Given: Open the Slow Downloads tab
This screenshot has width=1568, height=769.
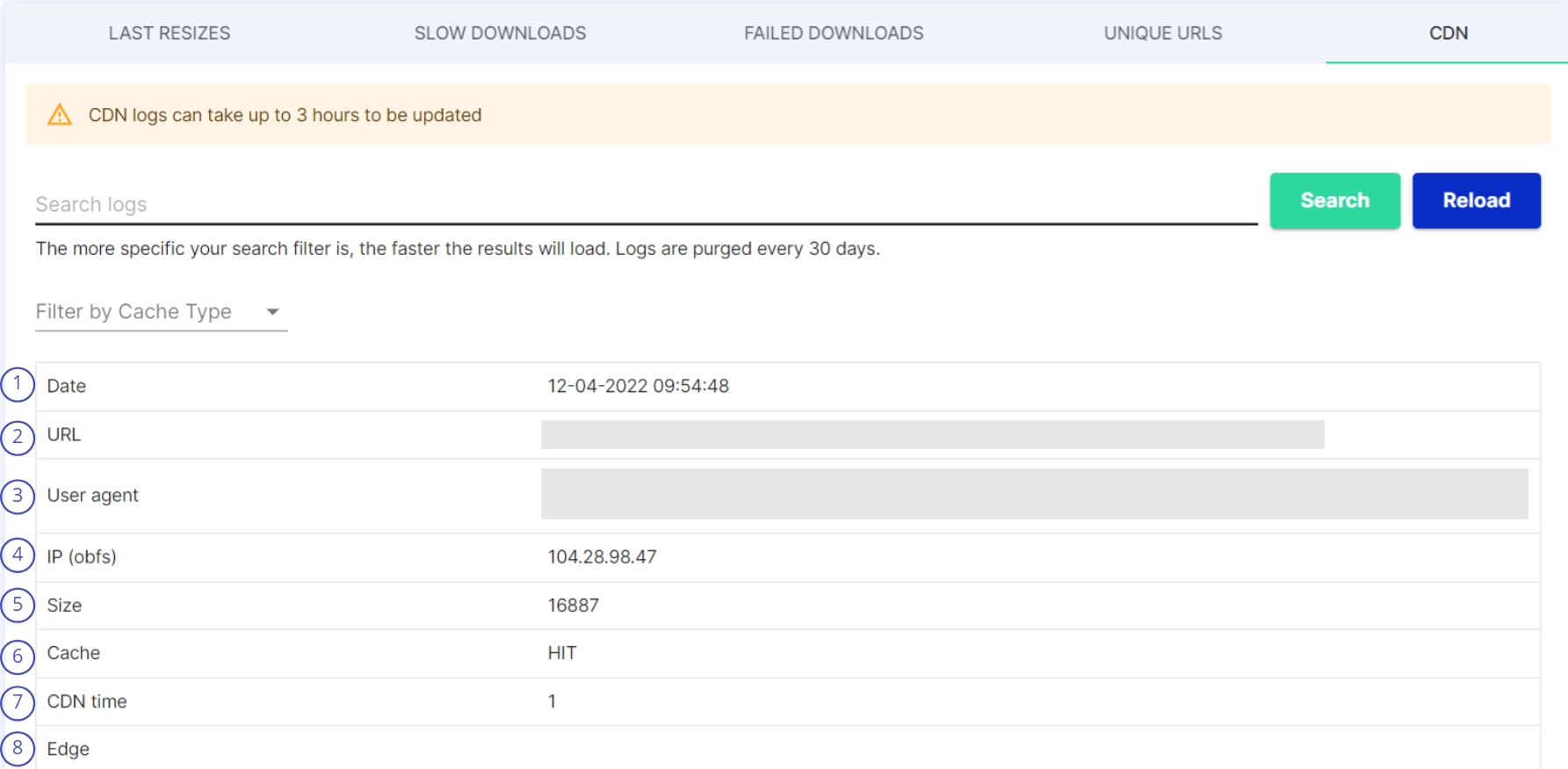Looking at the screenshot, I should pyautogui.click(x=500, y=33).
